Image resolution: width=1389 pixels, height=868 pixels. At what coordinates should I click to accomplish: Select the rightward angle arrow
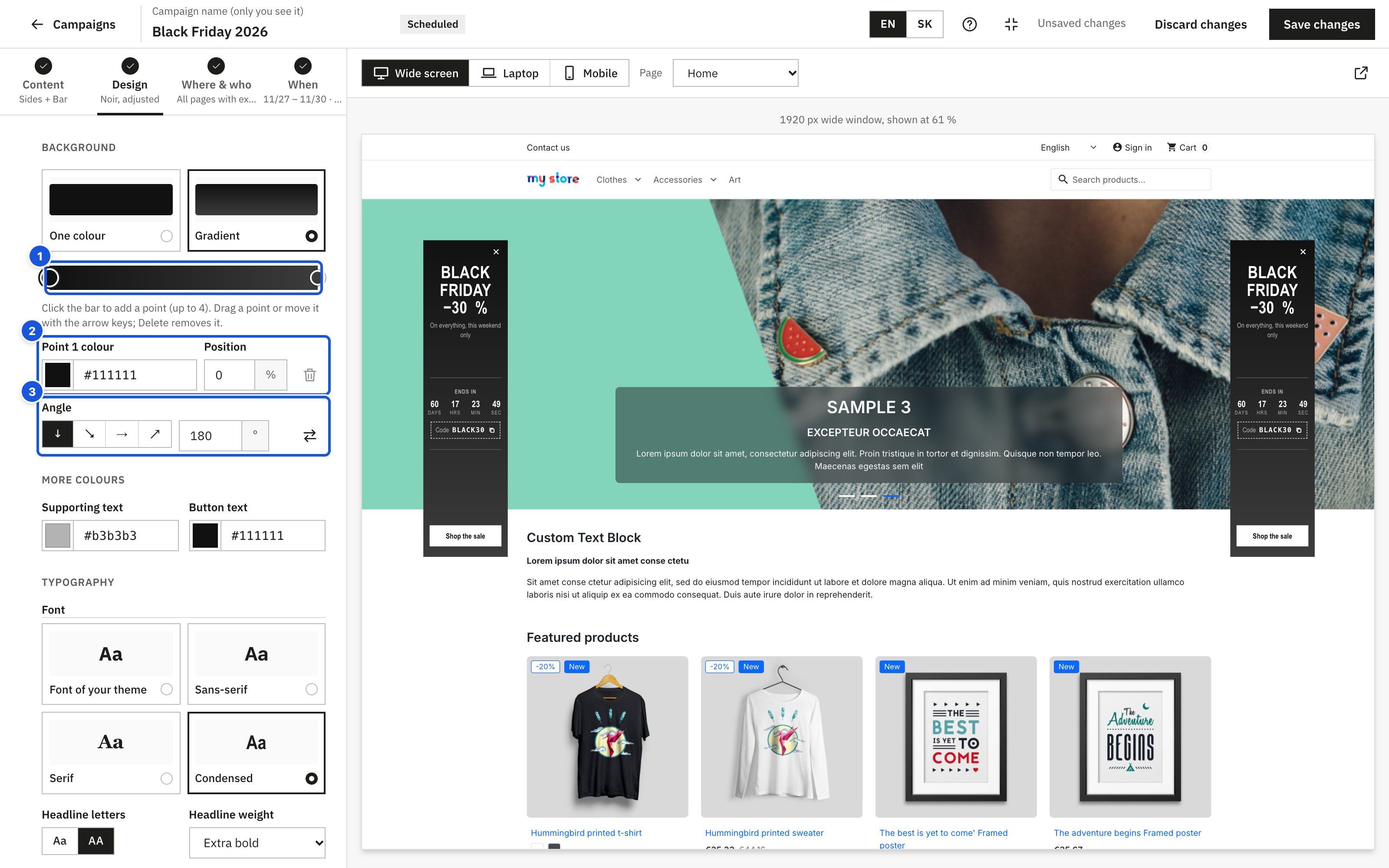tap(122, 434)
